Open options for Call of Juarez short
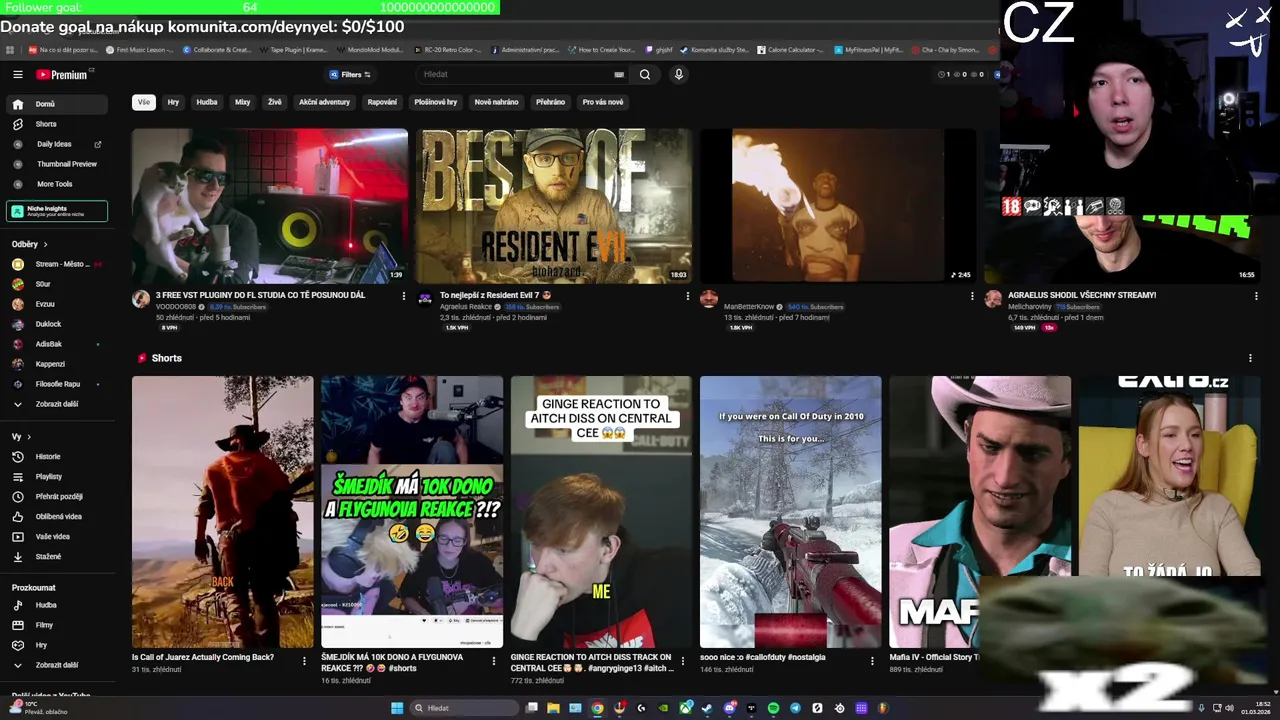 (304, 660)
